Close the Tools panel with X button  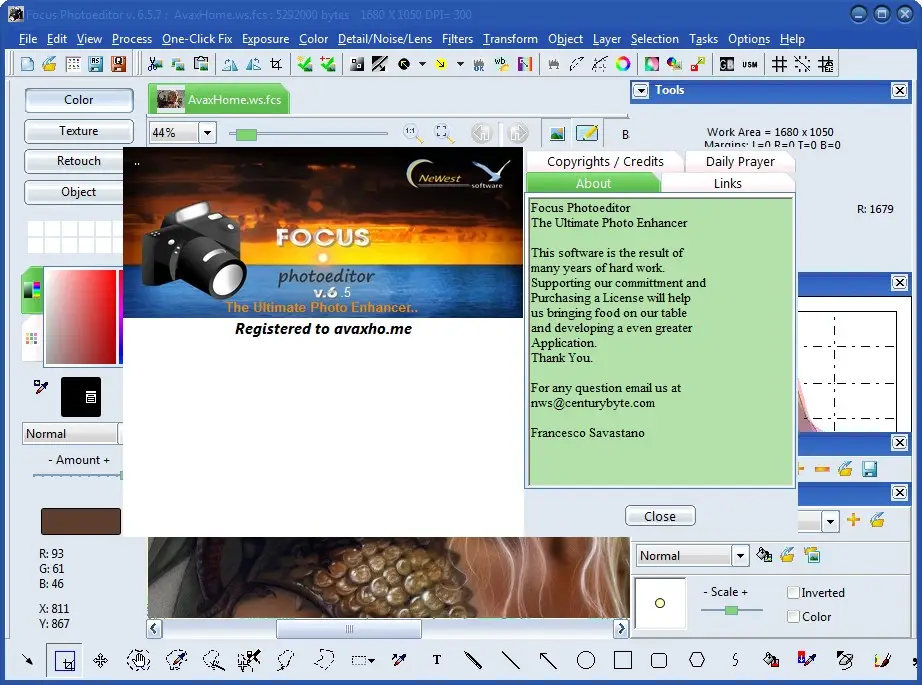click(899, 91)
